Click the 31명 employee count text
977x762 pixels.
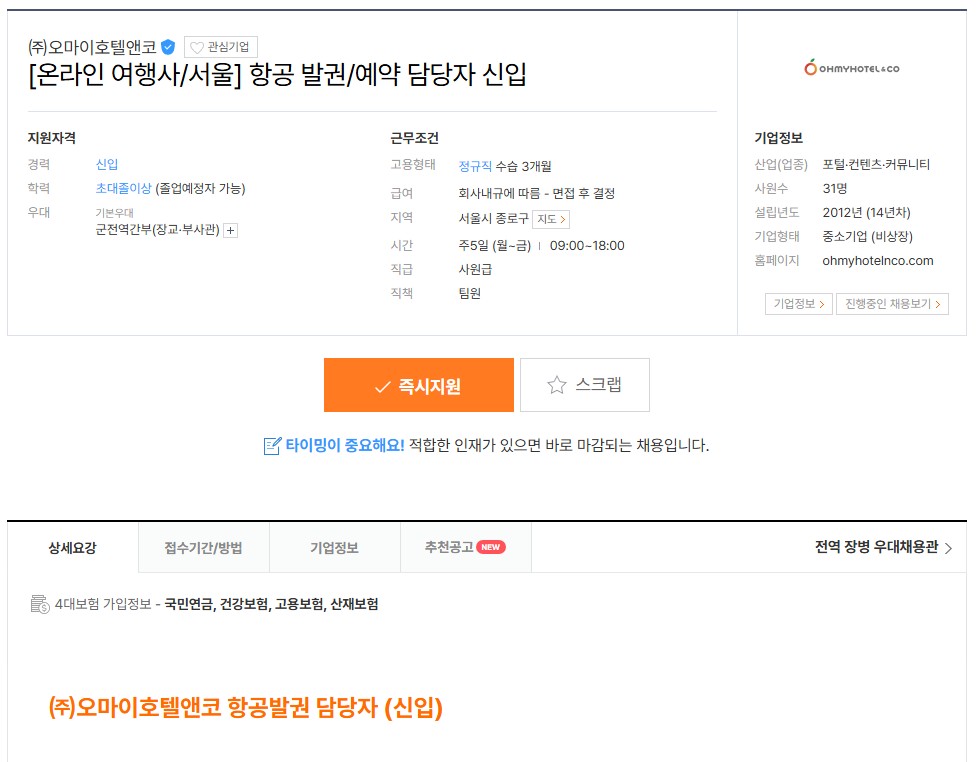pos(834,188)
